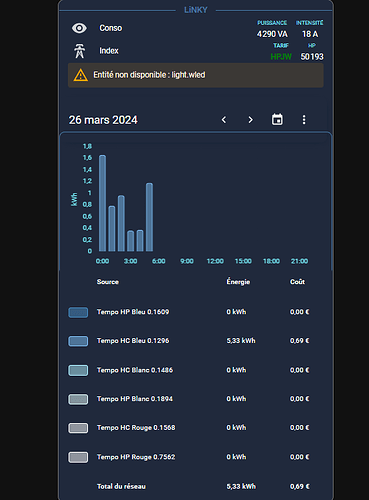Go to previous day with left chevron

pos(224,120)
